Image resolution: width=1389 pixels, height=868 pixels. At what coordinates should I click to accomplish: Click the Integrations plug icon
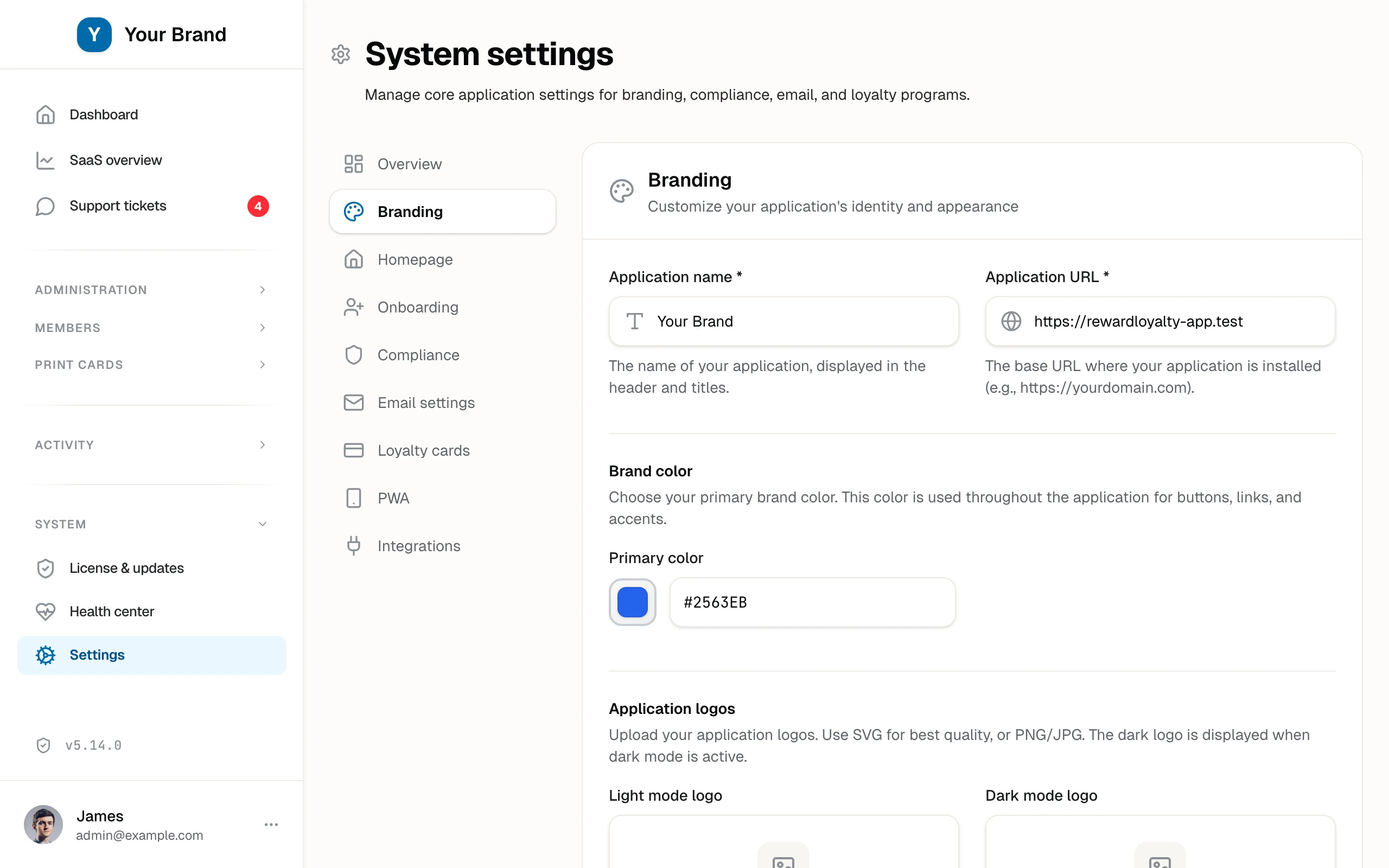(x=354, y=545)
